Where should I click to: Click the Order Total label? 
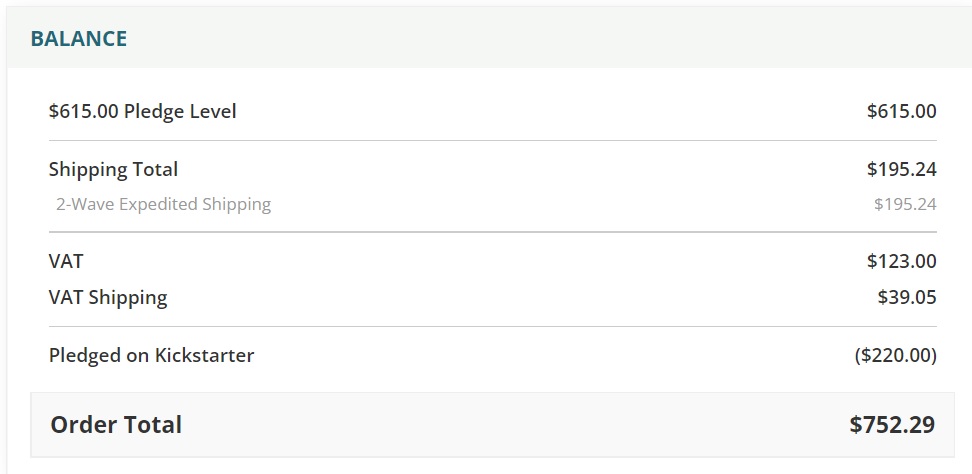click(116, 425)
